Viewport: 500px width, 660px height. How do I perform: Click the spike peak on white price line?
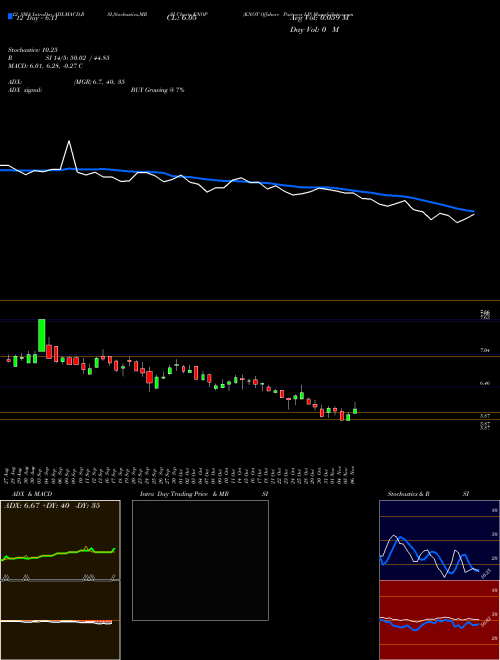[x=69, y=141]
